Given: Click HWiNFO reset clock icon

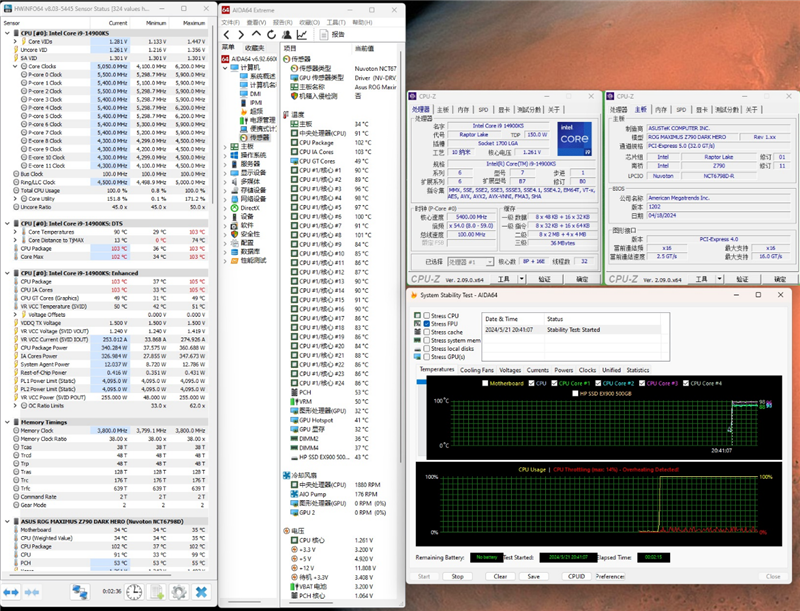Looking at the screenshot, I should tap(133, 592).
